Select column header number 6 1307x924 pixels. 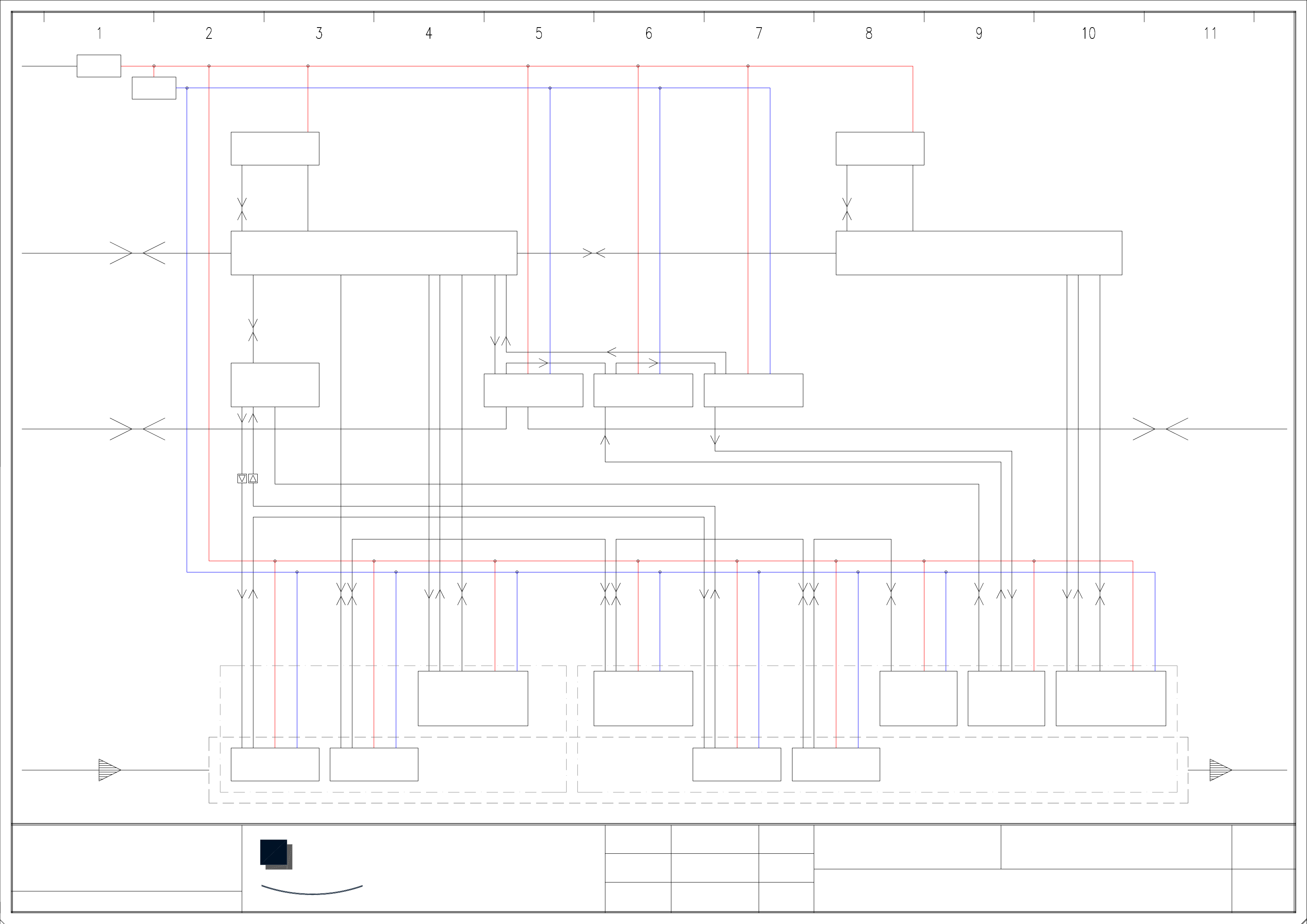click(648, 33)
